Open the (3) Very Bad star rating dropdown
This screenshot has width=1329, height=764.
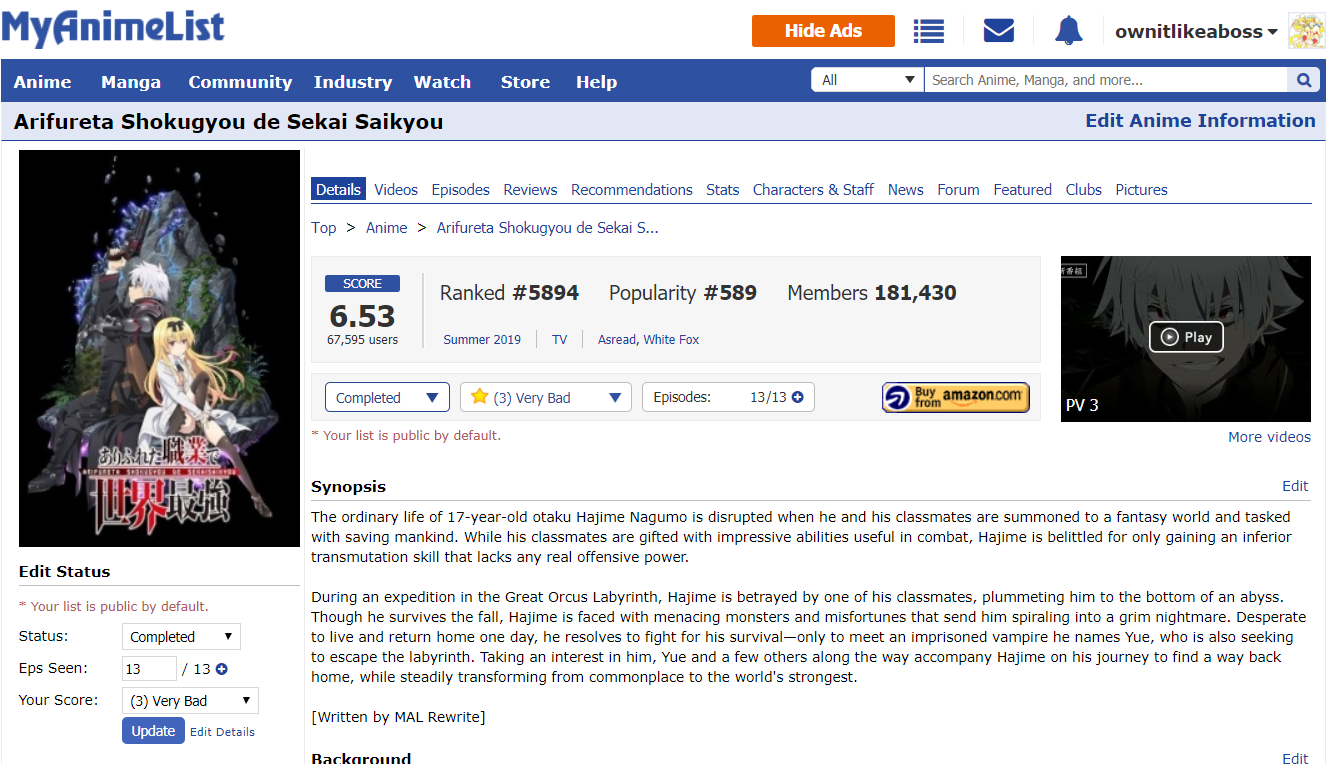pos(545,397)
